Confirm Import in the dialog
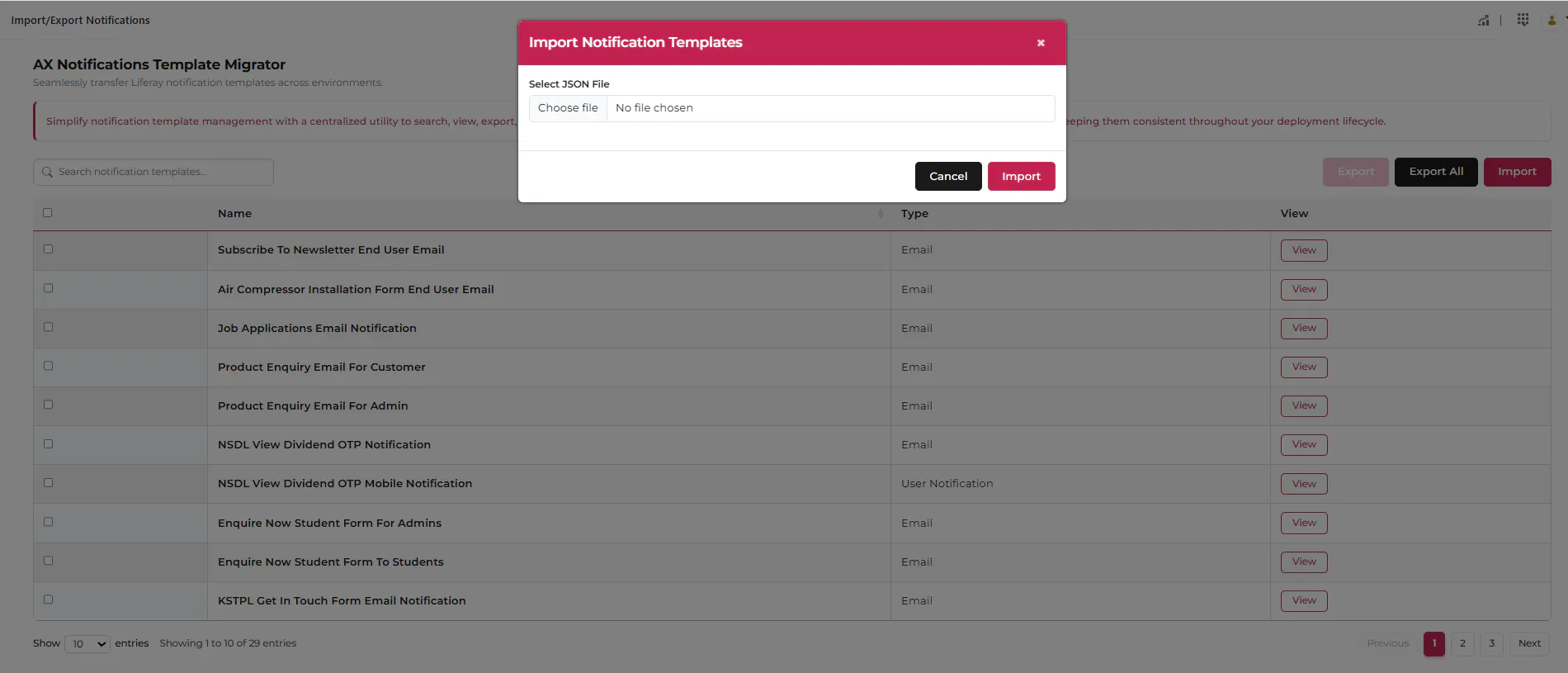The width and height of the screenshot is (1568, 673). click(x=1021, y=176)
